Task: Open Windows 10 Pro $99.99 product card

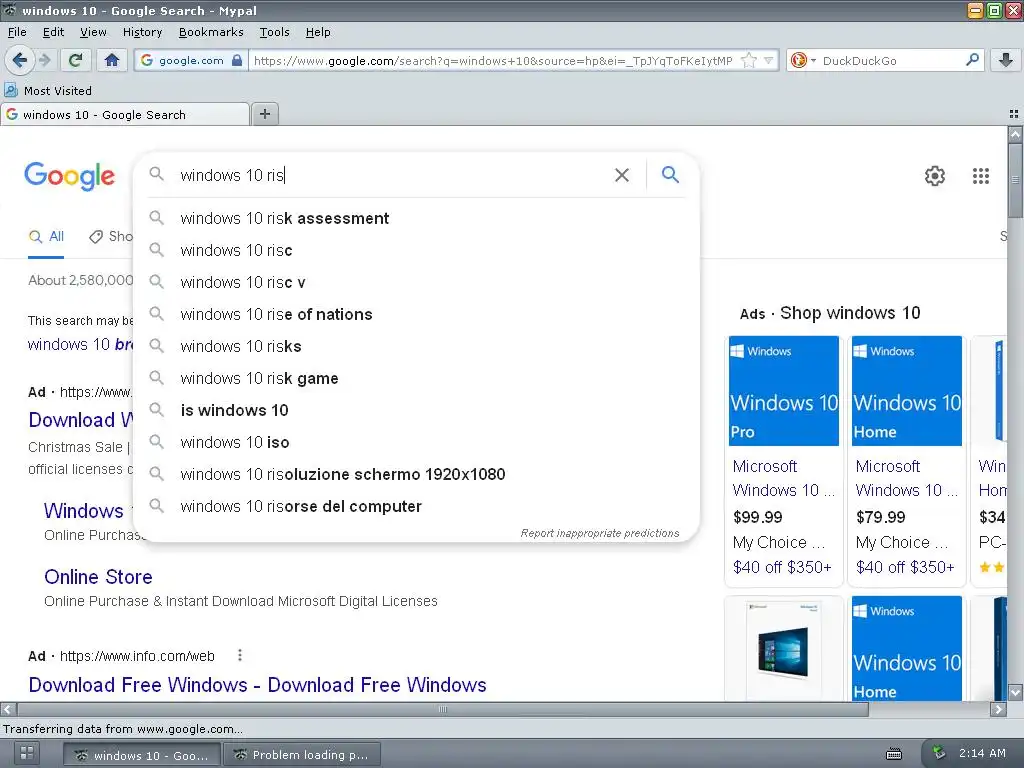Action: click(783, 460)
